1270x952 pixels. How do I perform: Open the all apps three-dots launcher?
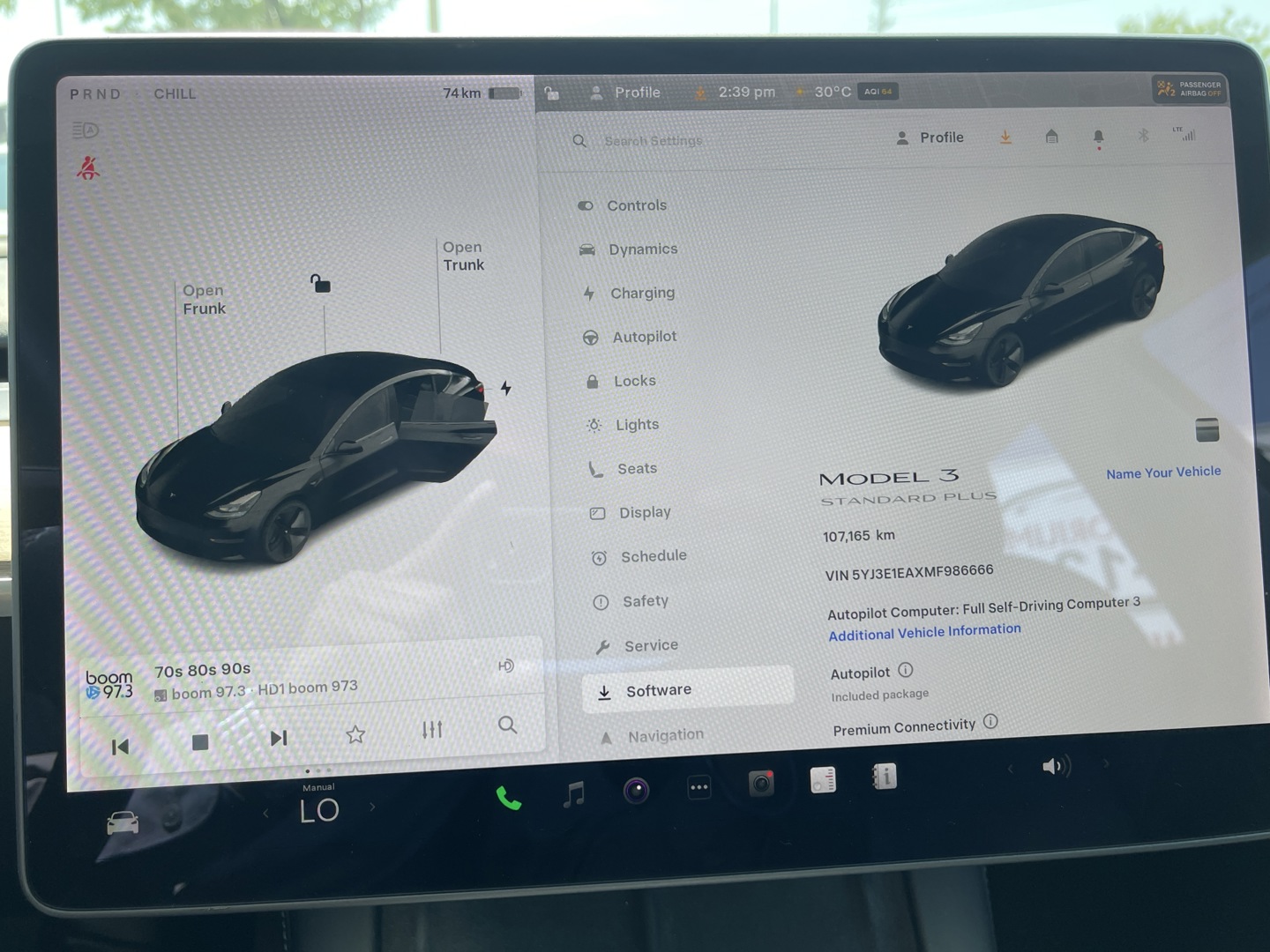pyautogui.click(x=699, y=786)
